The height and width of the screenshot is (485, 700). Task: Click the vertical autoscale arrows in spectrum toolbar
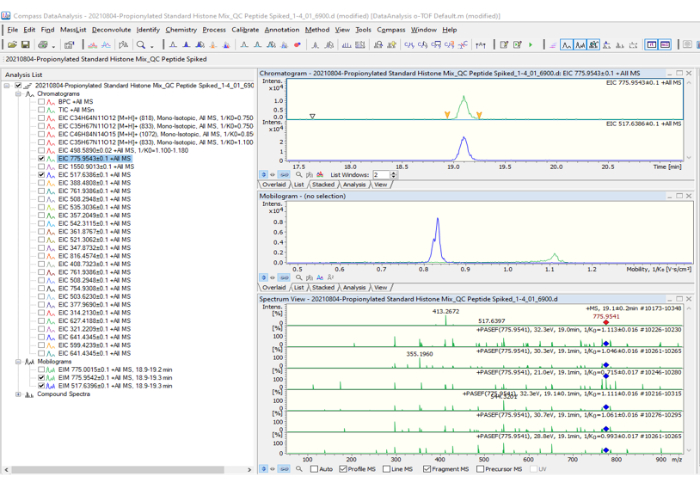click(x=264, y=469)
